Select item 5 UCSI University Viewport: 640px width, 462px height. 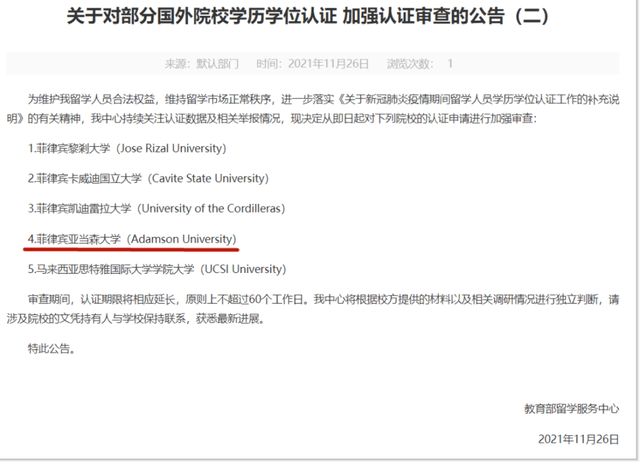(157, 269)
